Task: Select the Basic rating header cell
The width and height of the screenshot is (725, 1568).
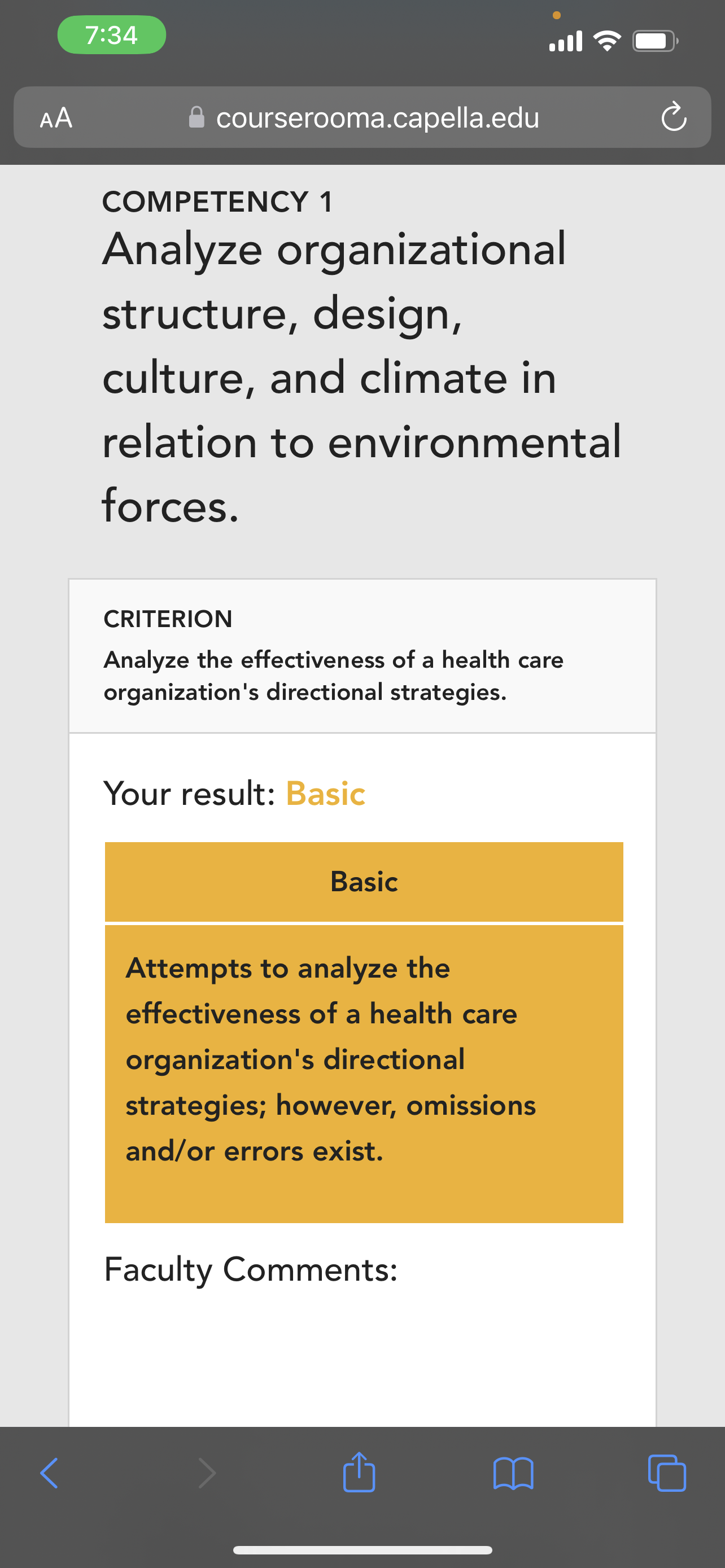Action: pos(364,882)
